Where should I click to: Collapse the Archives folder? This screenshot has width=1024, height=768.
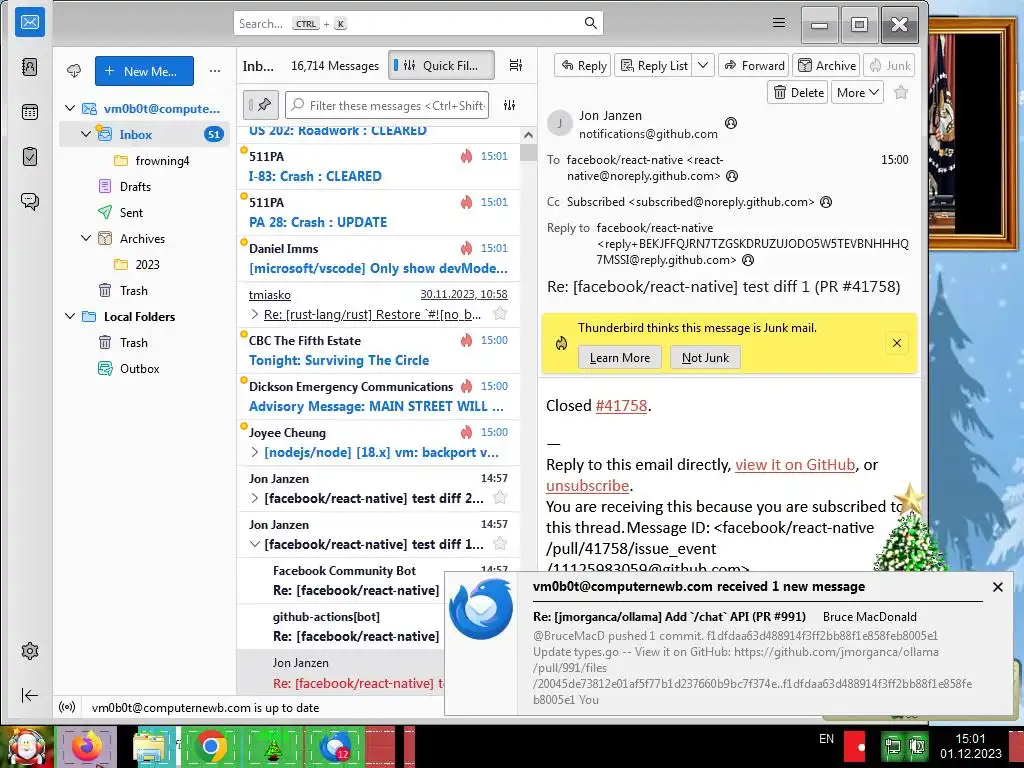tap(86, 238)
